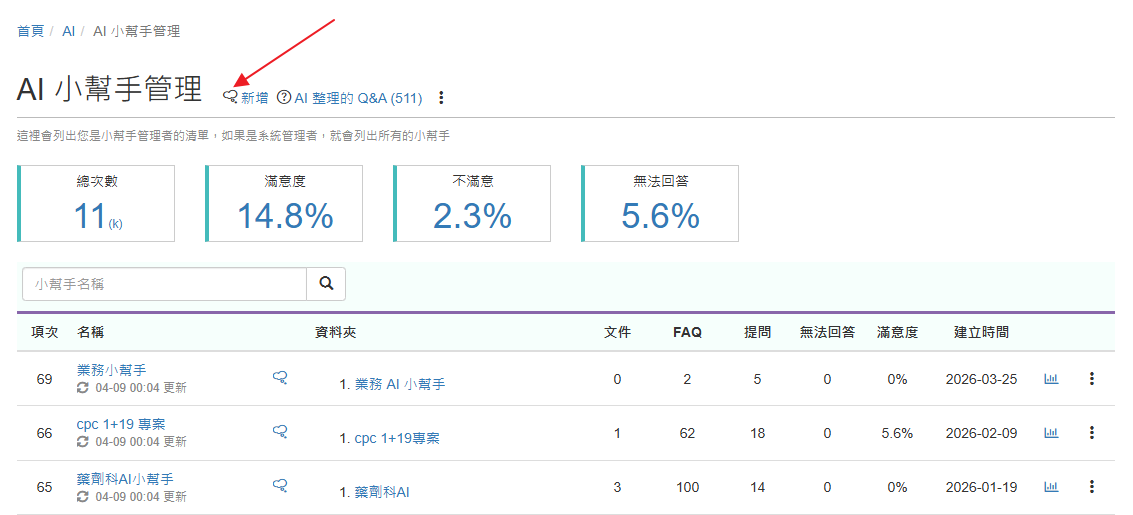Click the 總次數 statistics card
Screen dimensions: 1133x515
tap(97, 203)
